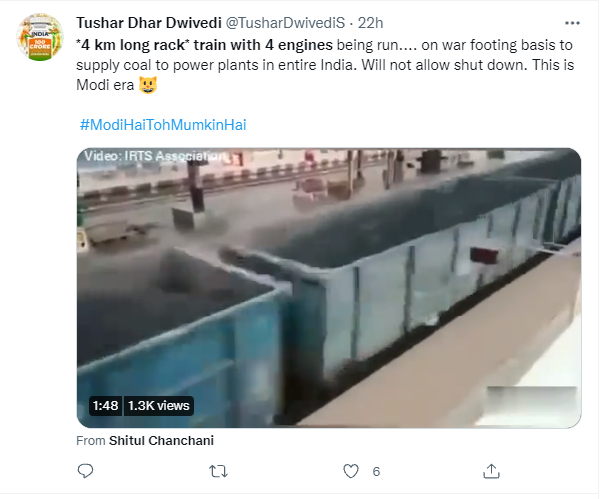603x499 pixels.
Task: Click the 1:48 video duration badge
Action: pos(105,405)
